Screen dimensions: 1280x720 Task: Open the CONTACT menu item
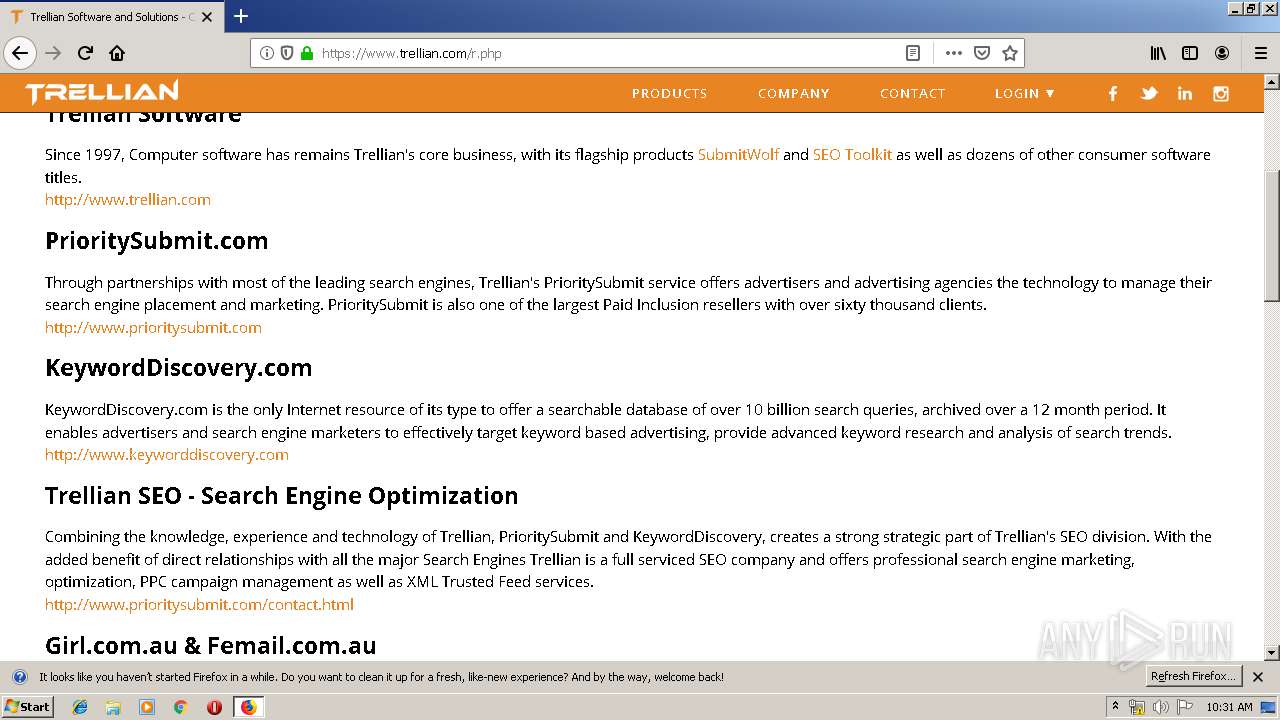coord(913,93)
